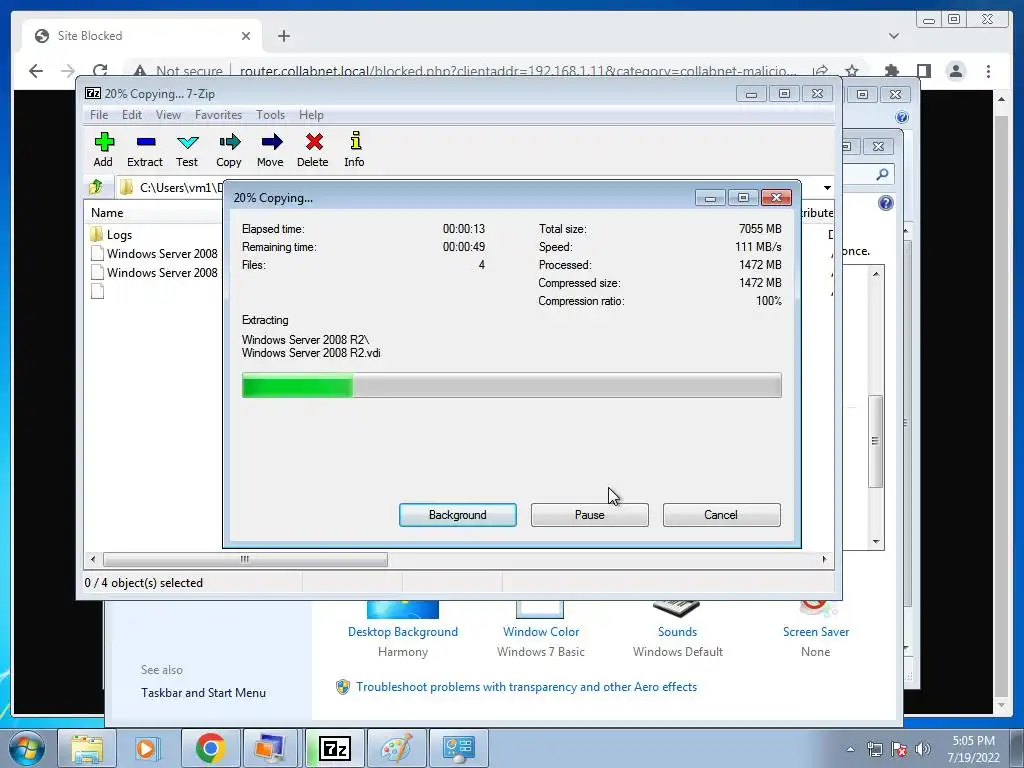
Task: Share this page icon in address bar
Action: tap(820, 71)
